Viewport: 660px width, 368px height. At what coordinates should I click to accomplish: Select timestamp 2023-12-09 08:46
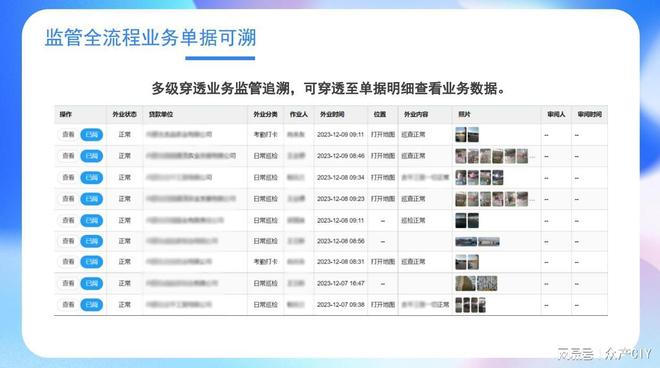pyautogui.click(x=341, y=156)
